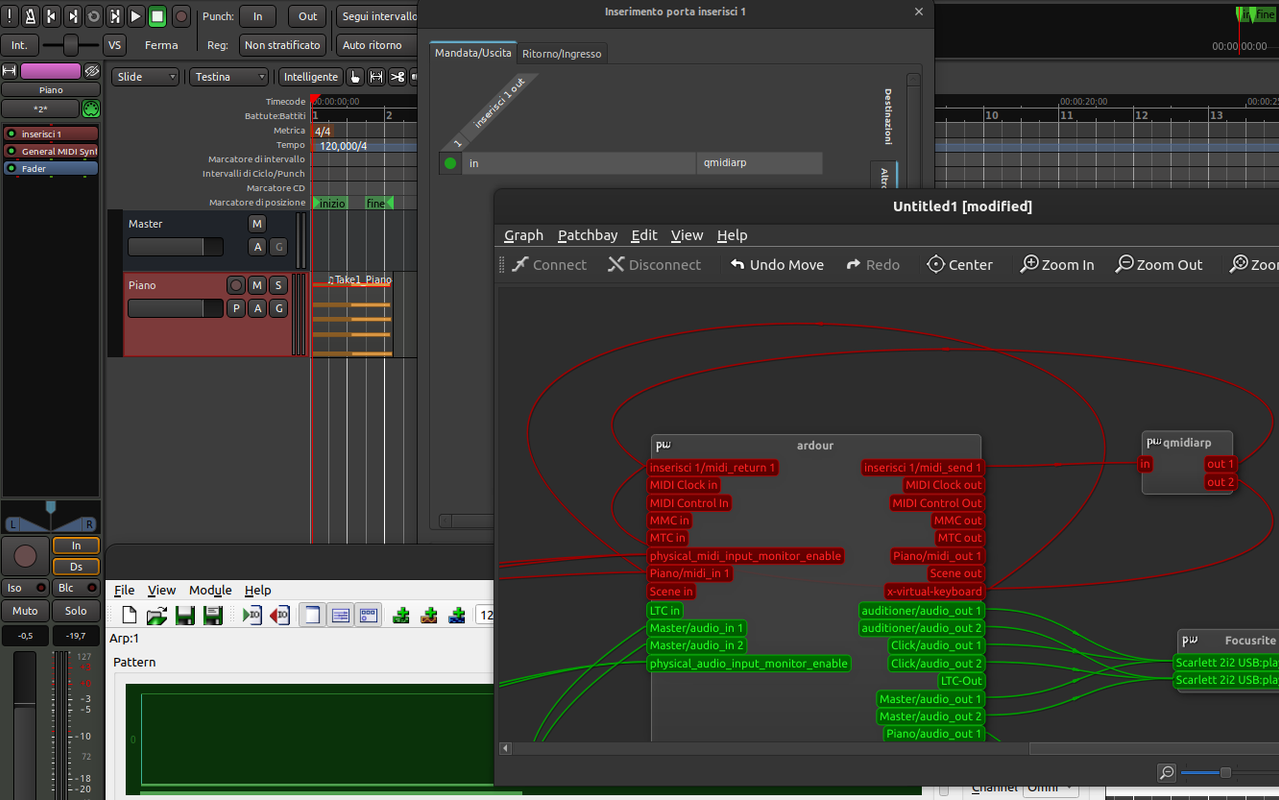This screenshot has height=800, width=1279.
Task: Open the Graph menu in patchbay window
Action: coord(523,235)
